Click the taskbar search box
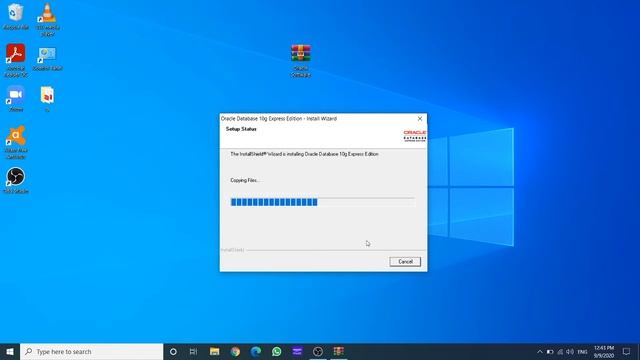The height and width of the screenshot is (360, 640). (x=91, y=351)
